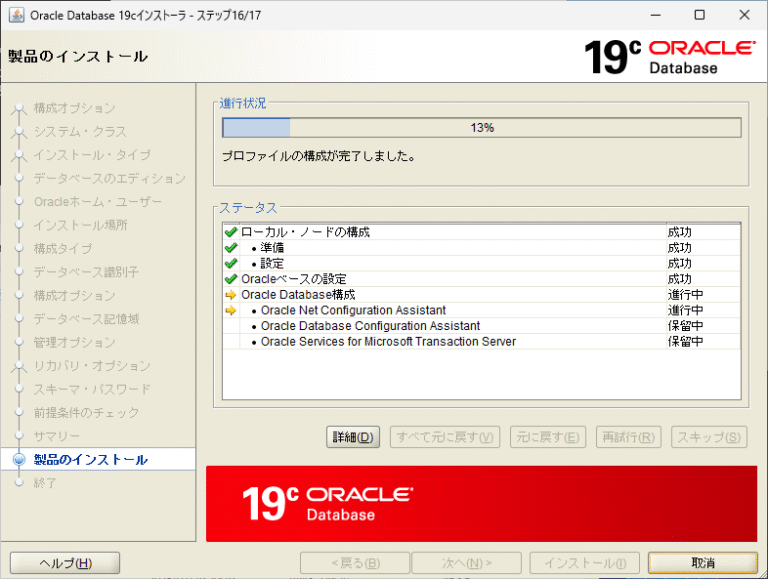This screenshot has width=768, height=579.
Task: Minimize the installer window
Action: coord(656,15)
